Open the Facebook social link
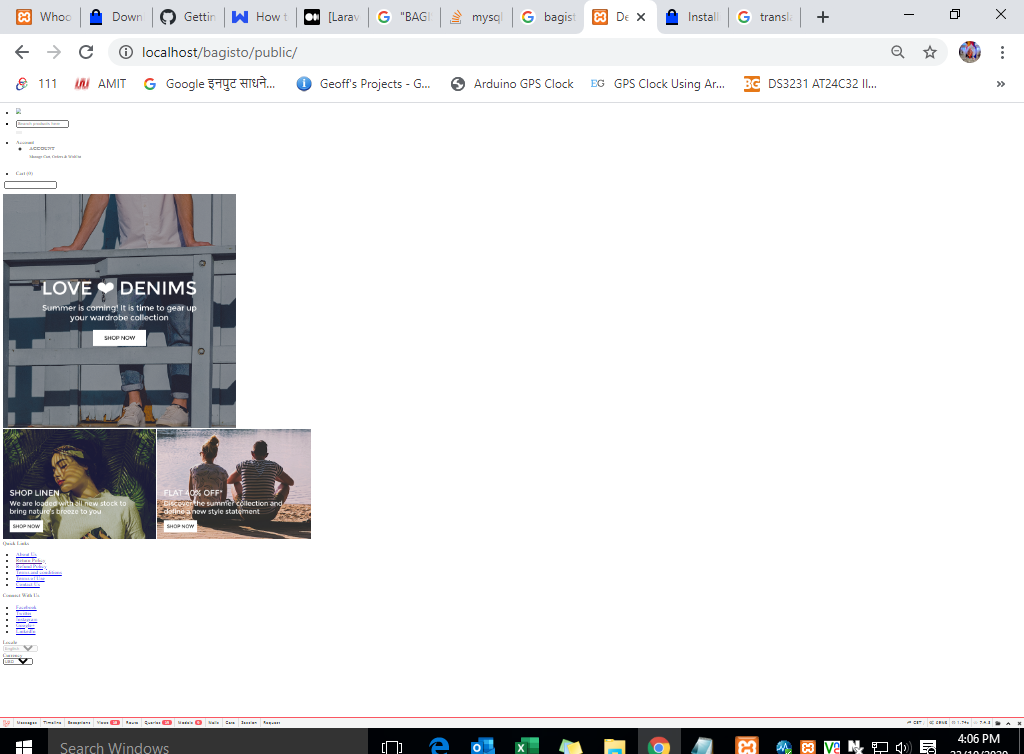 click(x=26, y=608)
